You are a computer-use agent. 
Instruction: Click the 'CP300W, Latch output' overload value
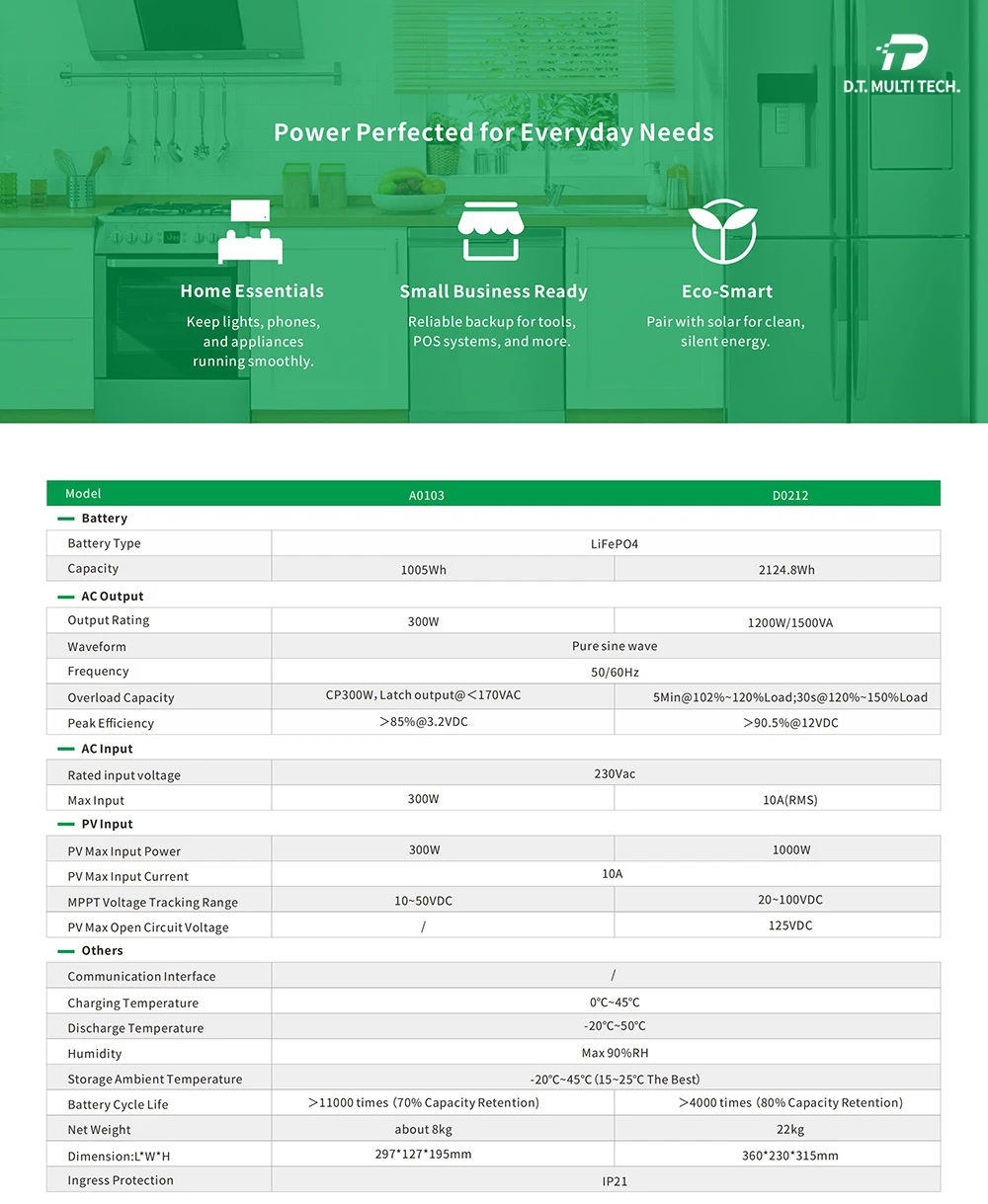[x=423, y=695]
